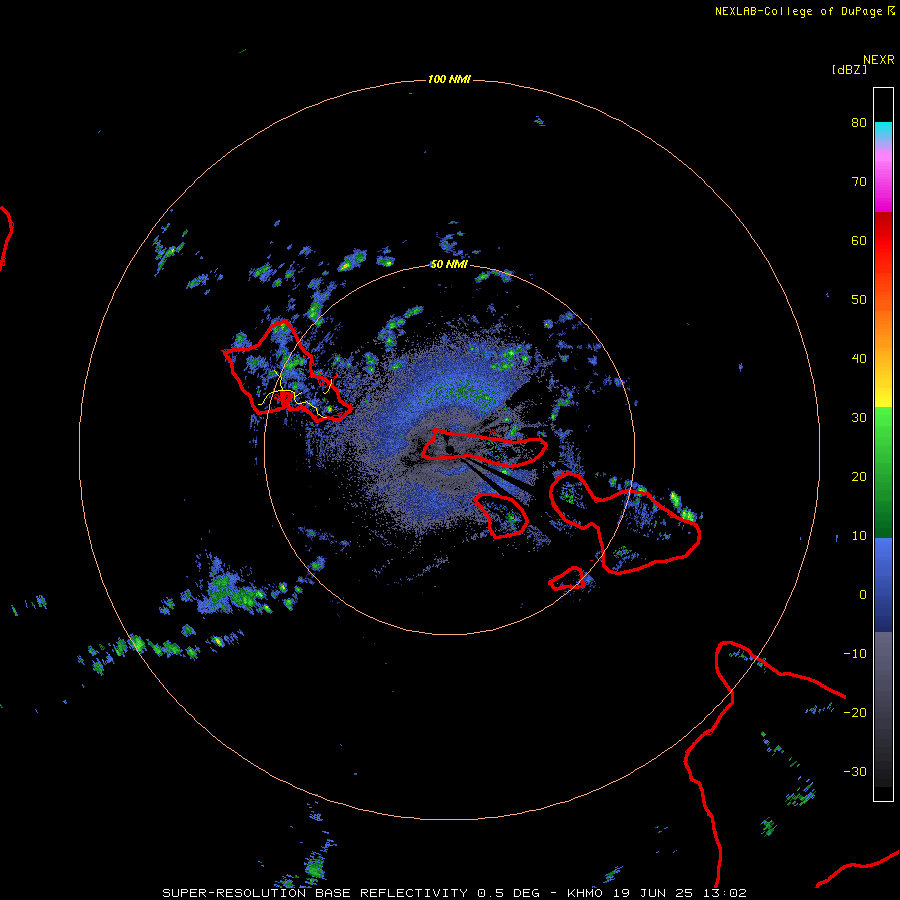
Task: Click the radar site dot at center
Action: (x=449, y=449)
